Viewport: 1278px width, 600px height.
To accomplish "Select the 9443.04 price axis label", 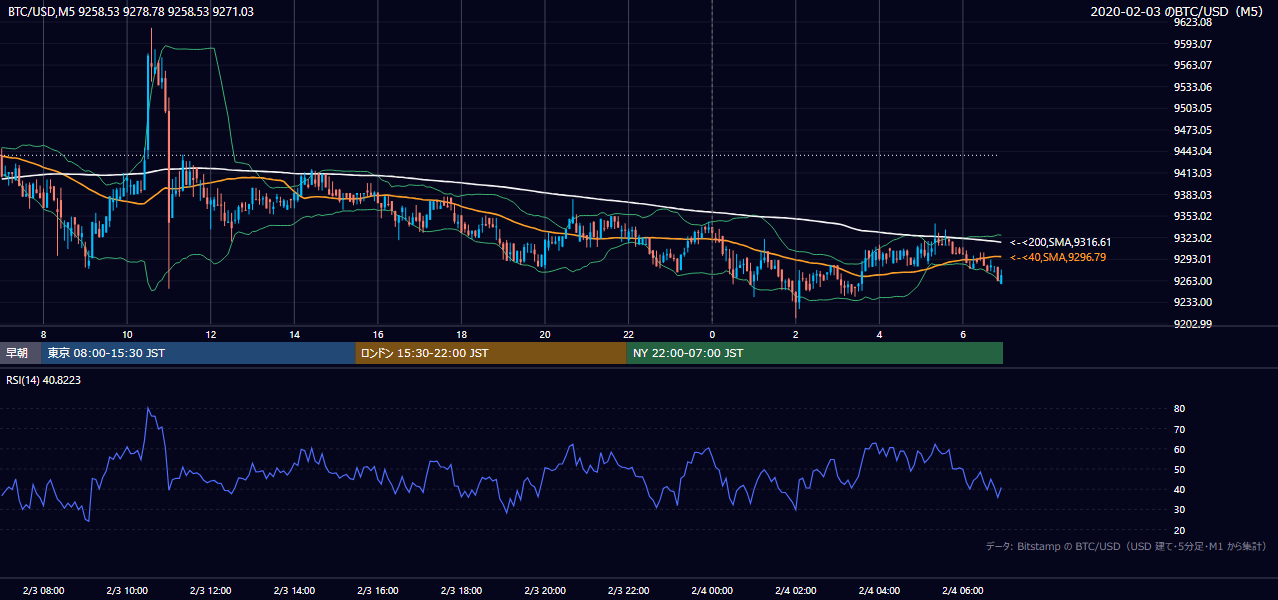I will (x=1193, y=151).
